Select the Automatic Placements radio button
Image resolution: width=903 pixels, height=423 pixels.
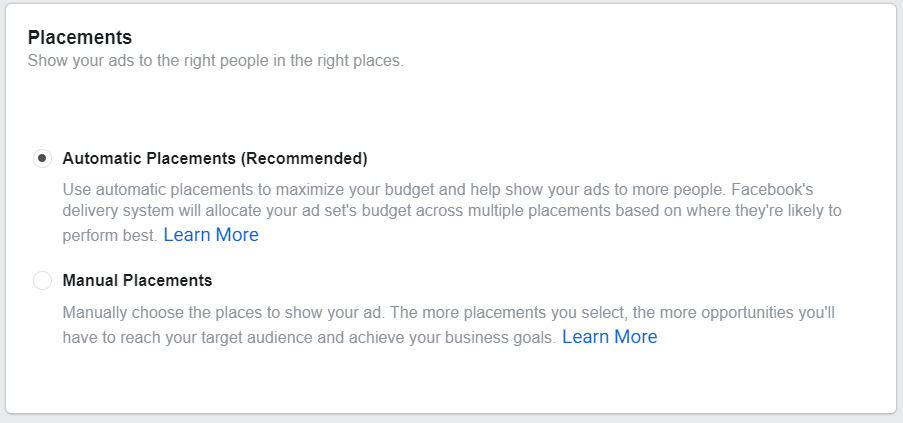(x=42, y=158)
